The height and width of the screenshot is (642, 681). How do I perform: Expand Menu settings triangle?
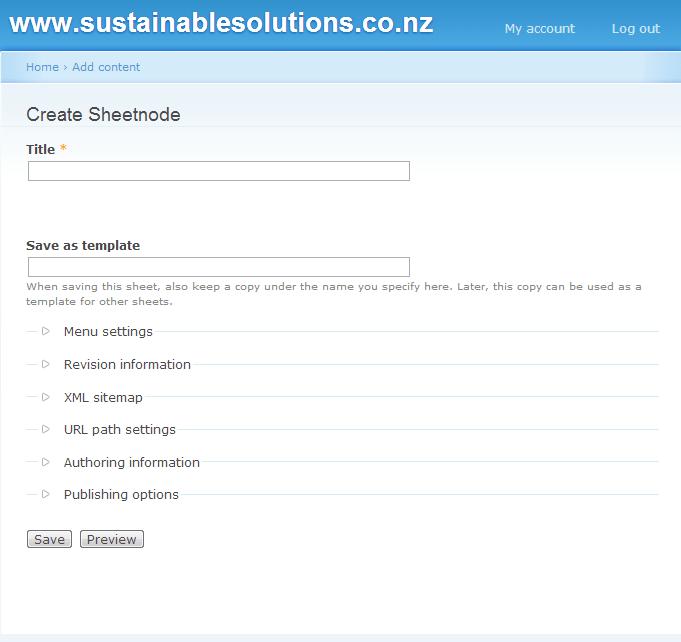click(46, 331)
